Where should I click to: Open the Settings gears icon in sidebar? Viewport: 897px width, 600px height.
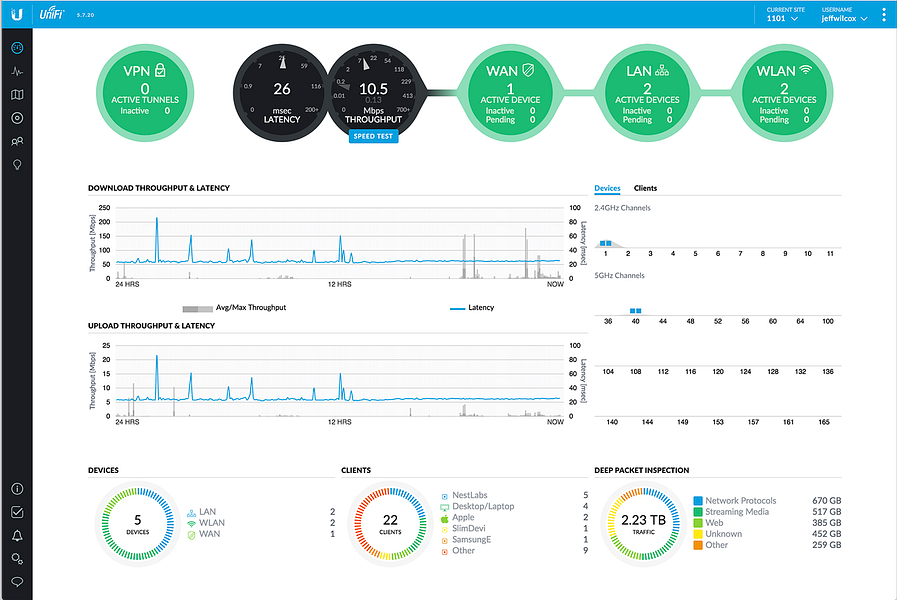point(17,558)
